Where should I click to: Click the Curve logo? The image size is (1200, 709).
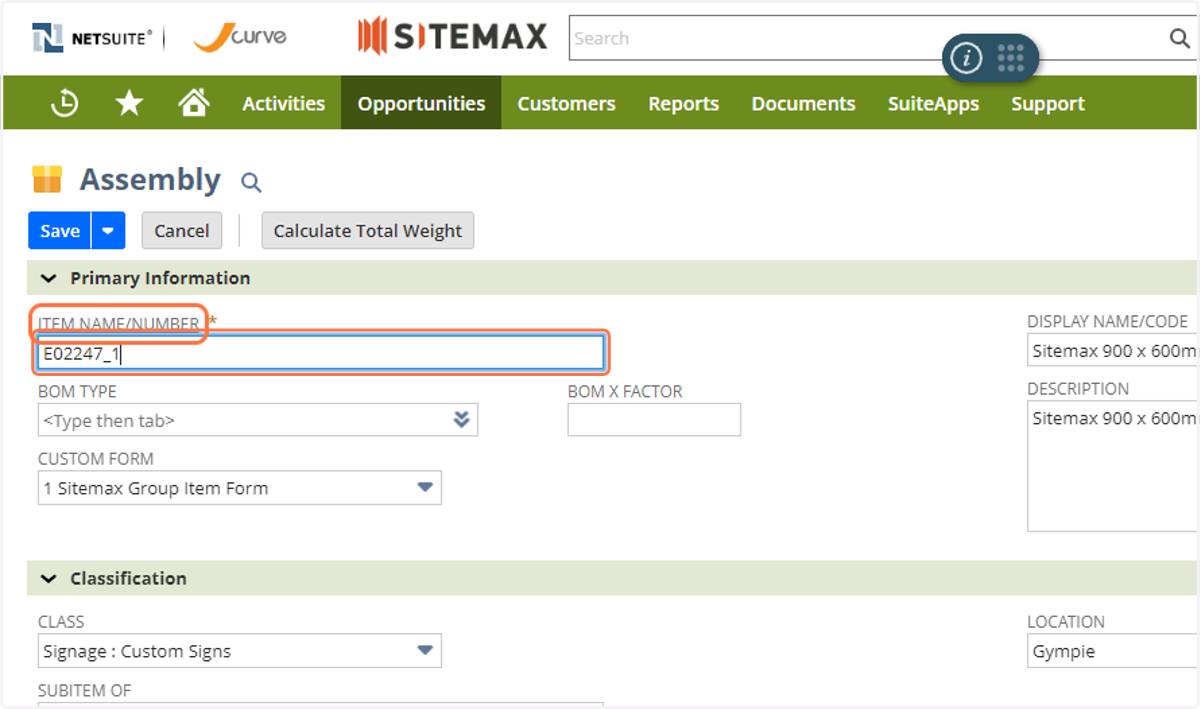pos(240,38)
